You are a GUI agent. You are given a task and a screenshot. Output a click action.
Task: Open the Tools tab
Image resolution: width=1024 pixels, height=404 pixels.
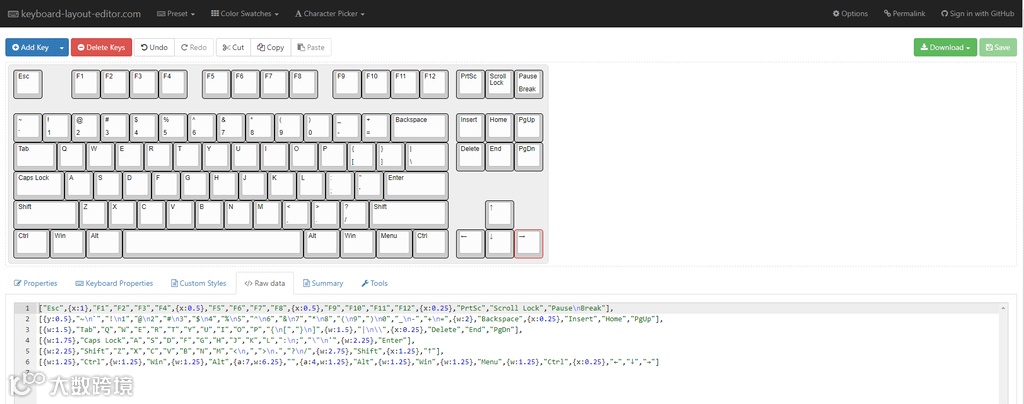point(374,283)
